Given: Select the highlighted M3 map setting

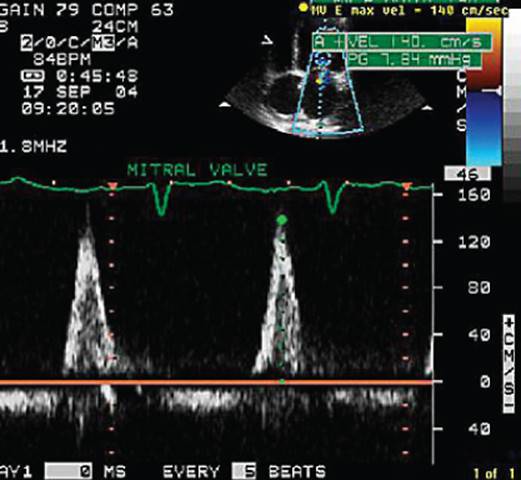Looking at the screenshot, I should coord(104,43).
